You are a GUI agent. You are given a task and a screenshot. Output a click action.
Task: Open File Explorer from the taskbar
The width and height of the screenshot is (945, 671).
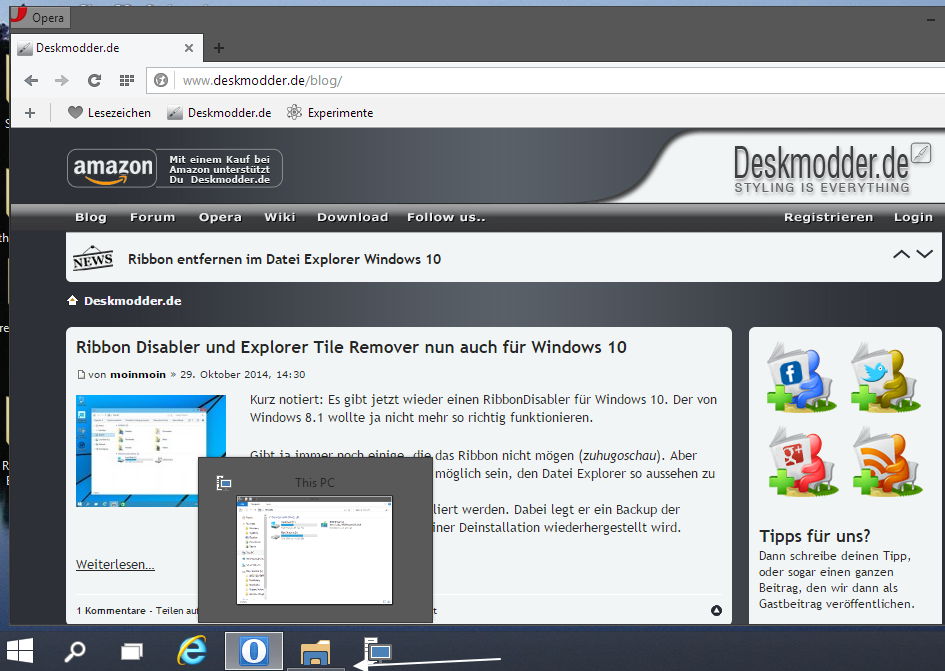pos(315,652)
